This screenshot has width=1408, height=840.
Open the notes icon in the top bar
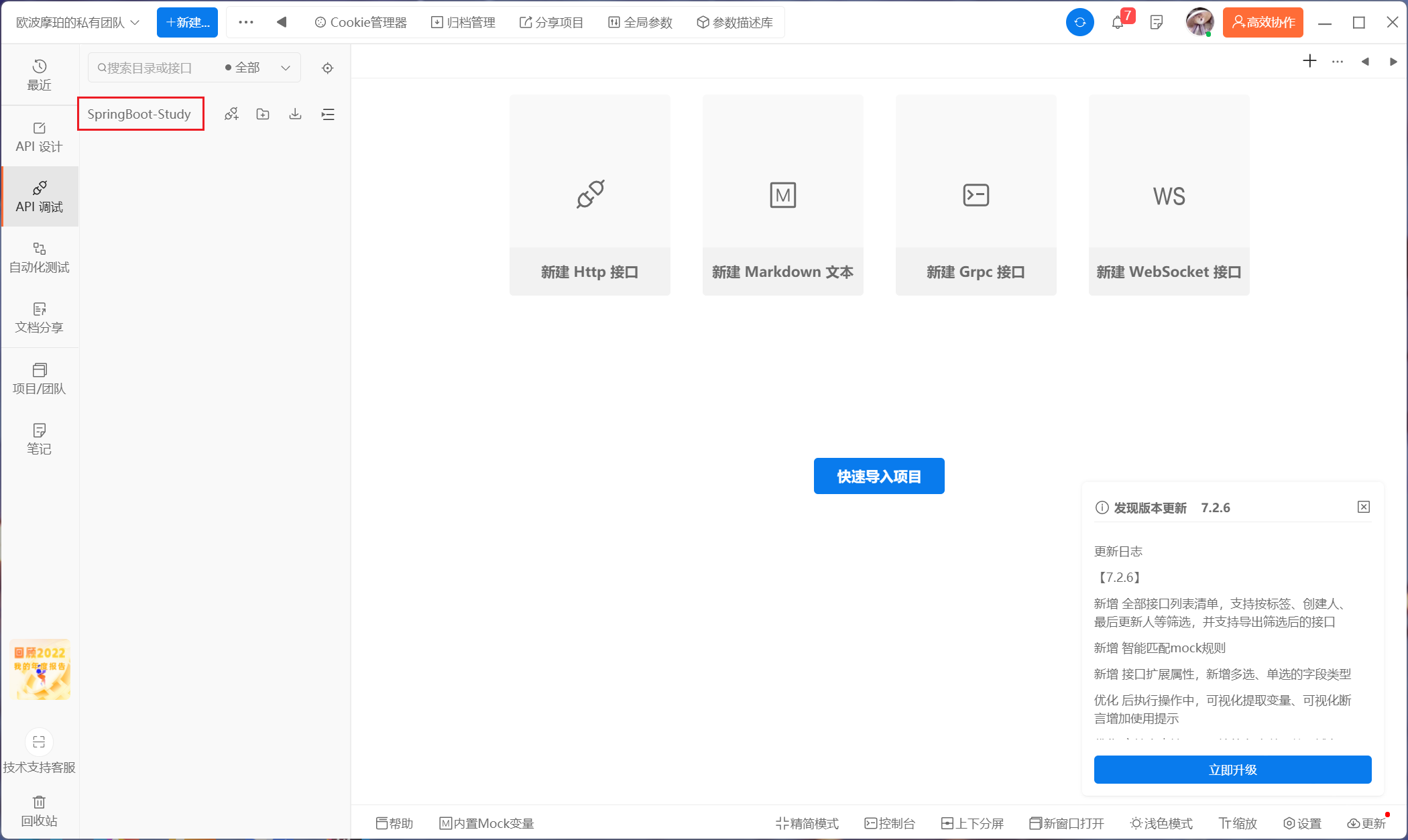(x=1156, y=22)
